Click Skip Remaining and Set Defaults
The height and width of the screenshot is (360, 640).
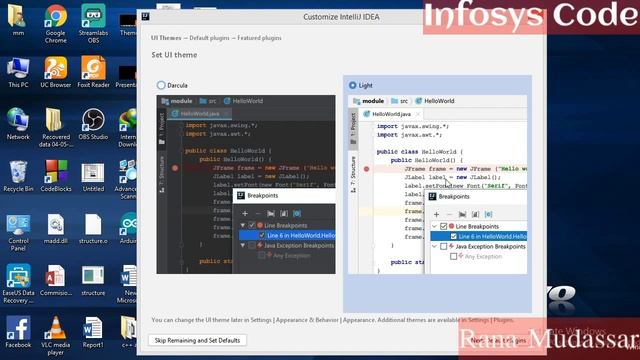click(x=197, y=340)
